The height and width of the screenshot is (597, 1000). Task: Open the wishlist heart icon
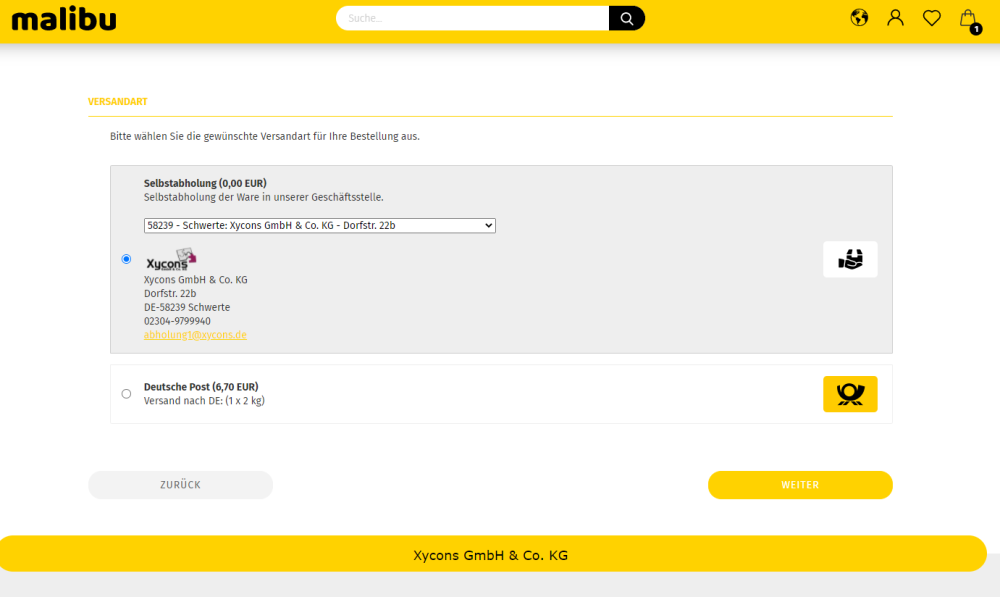(x=931, y=18)
